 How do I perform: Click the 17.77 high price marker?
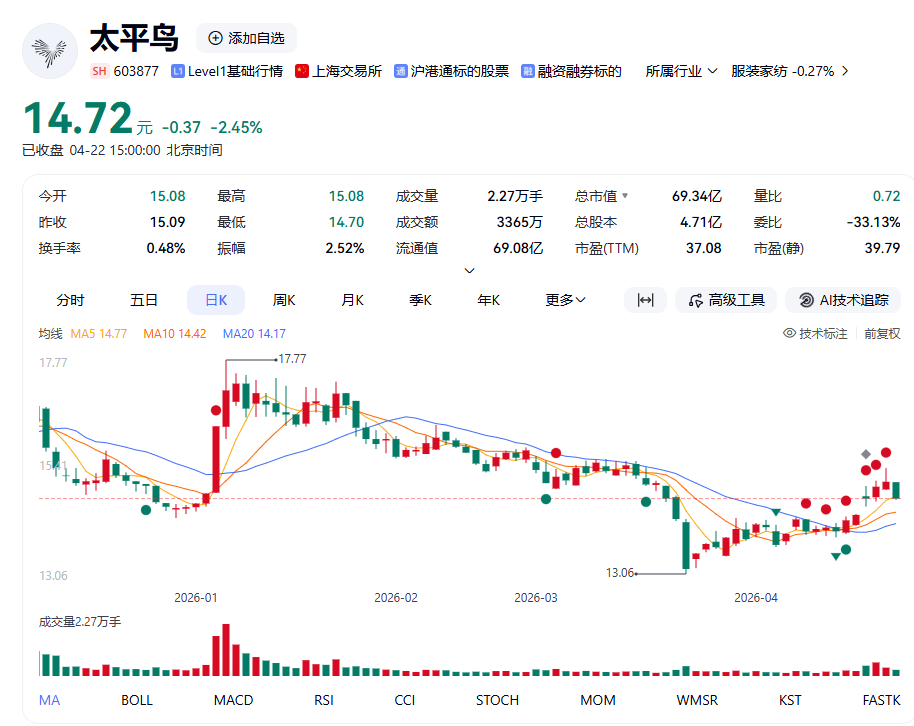click(292, 359)
